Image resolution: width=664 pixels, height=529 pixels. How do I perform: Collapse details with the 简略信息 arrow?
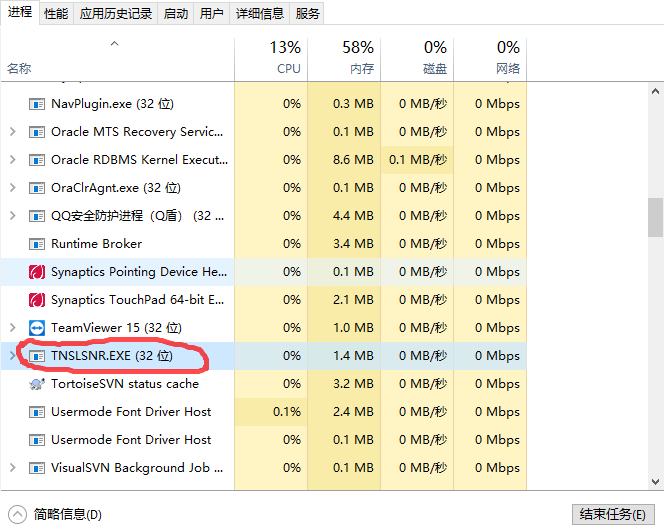15,514
